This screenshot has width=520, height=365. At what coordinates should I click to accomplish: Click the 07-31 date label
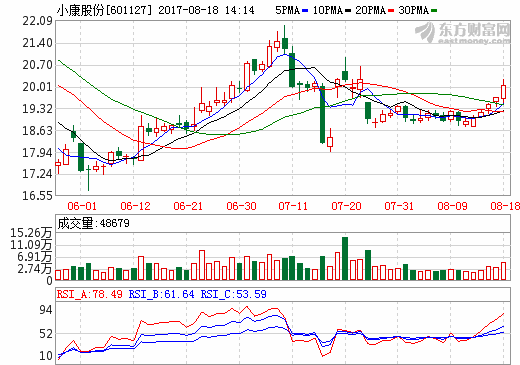[x=399, y=206]
